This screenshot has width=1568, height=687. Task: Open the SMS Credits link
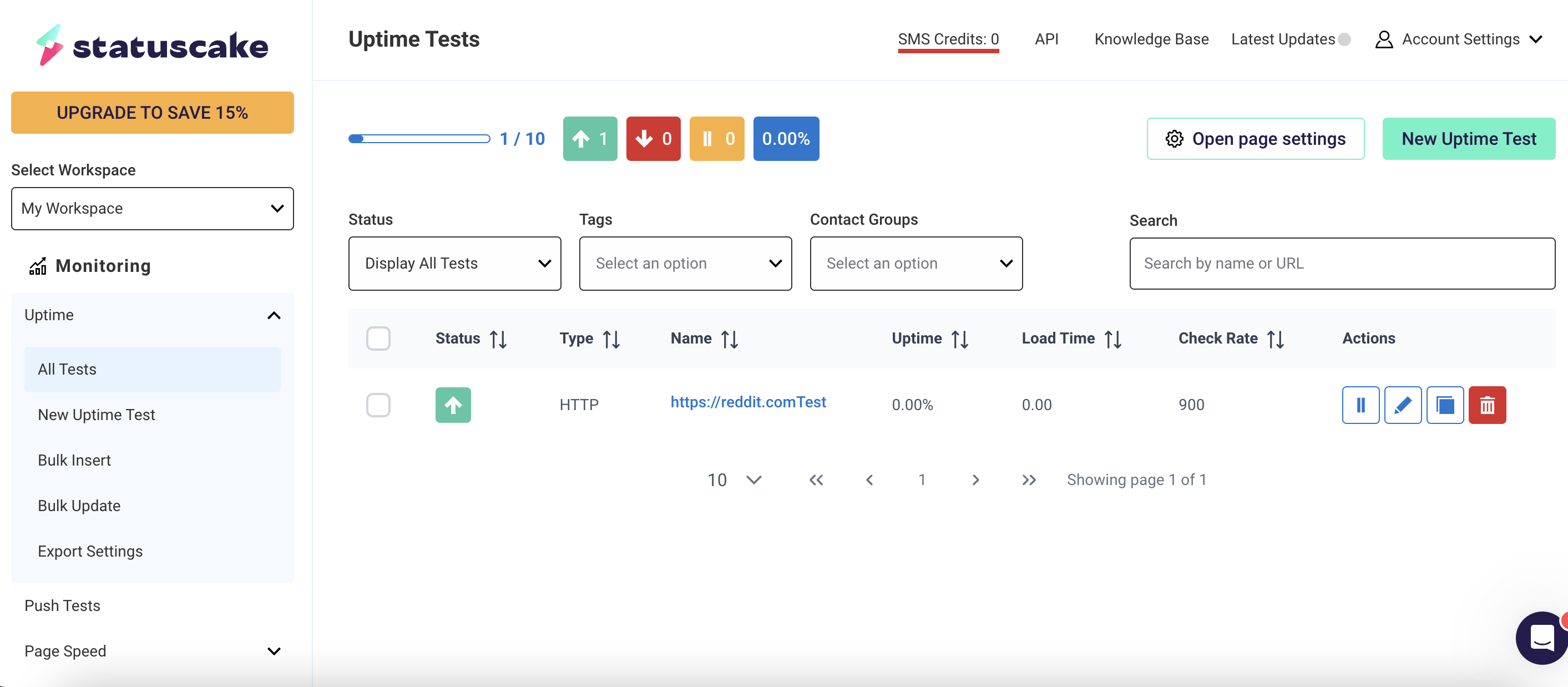coord(948,39)
